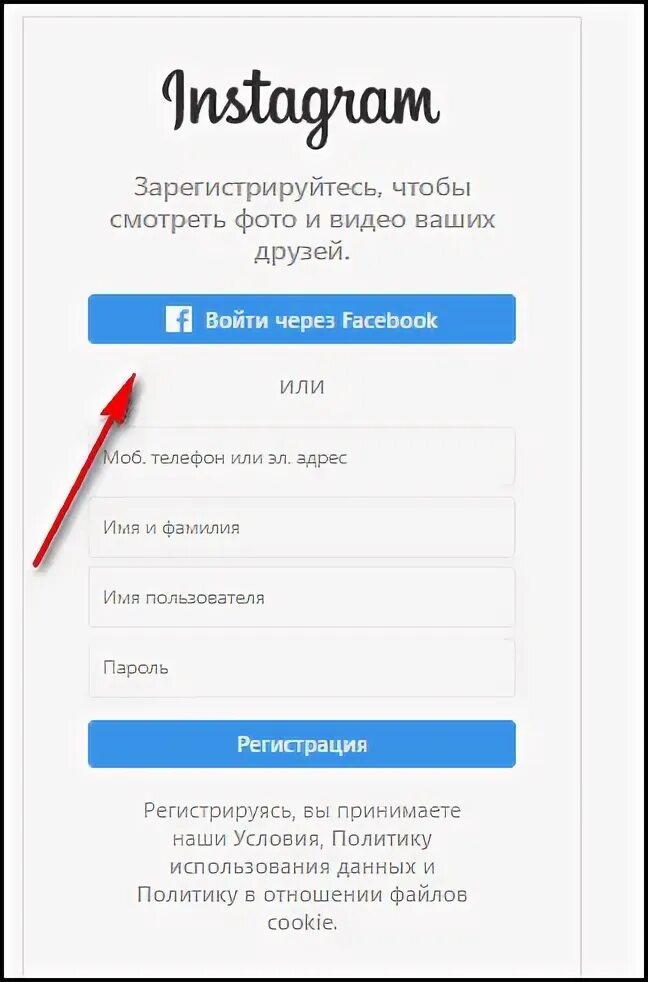Viewport: 648px width, 982px height.
Task: Submit the form with the 'Регистрация' button
Action: [302, 744]
